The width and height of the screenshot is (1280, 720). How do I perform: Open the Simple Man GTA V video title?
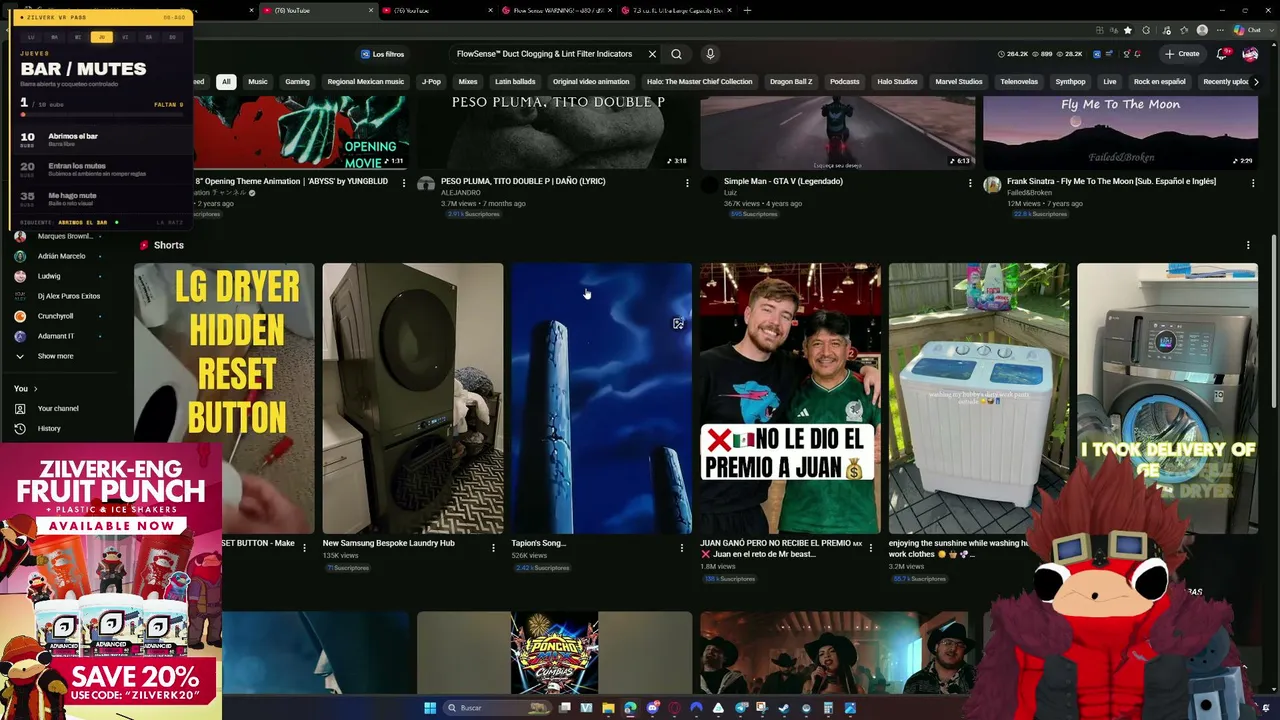click(x=783, y=181)
